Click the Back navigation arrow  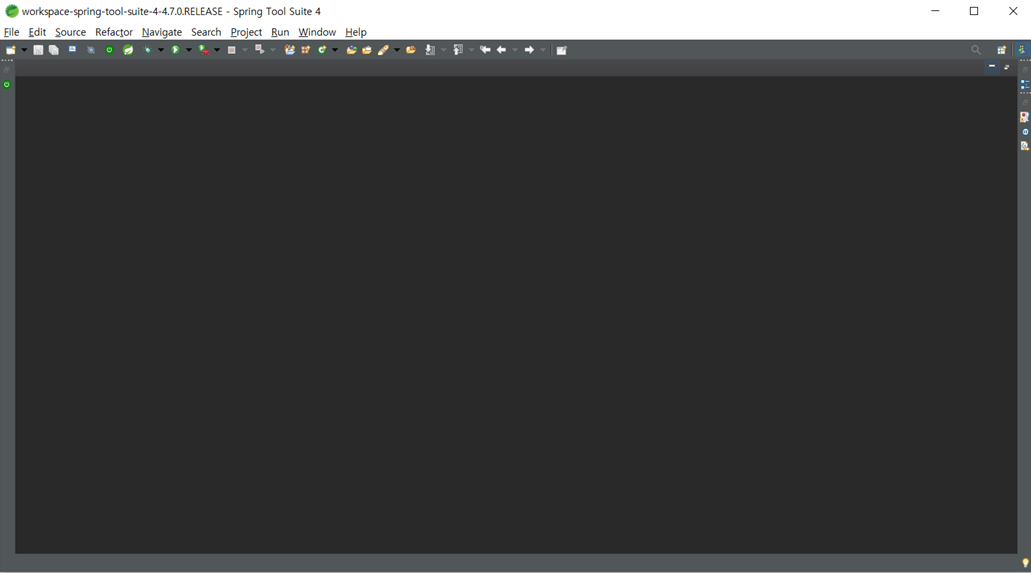click(501, 50)
